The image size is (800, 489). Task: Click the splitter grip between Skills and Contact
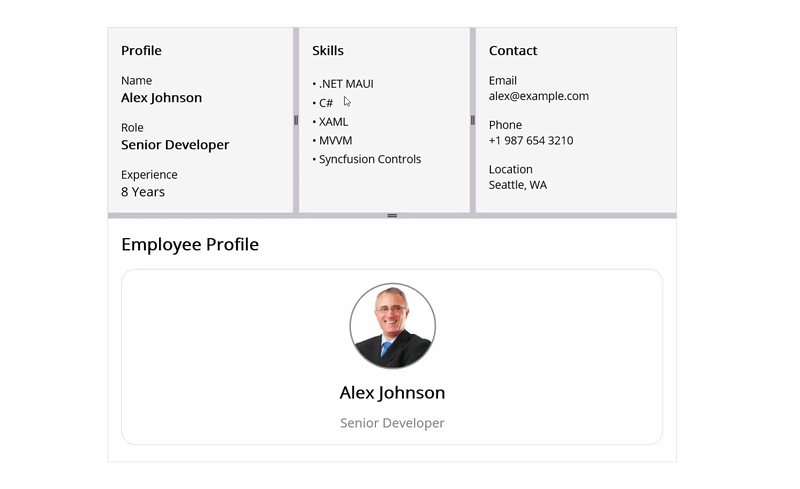(472, 120)
